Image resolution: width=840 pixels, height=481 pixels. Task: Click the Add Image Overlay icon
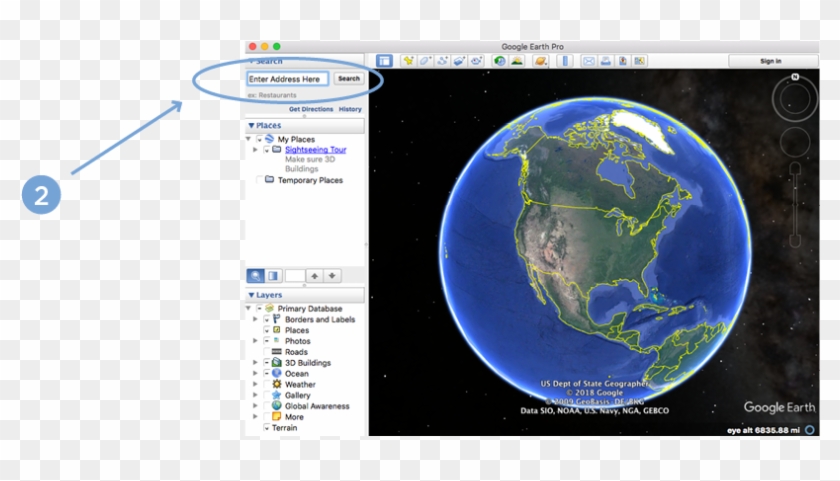tap(460, 61)
